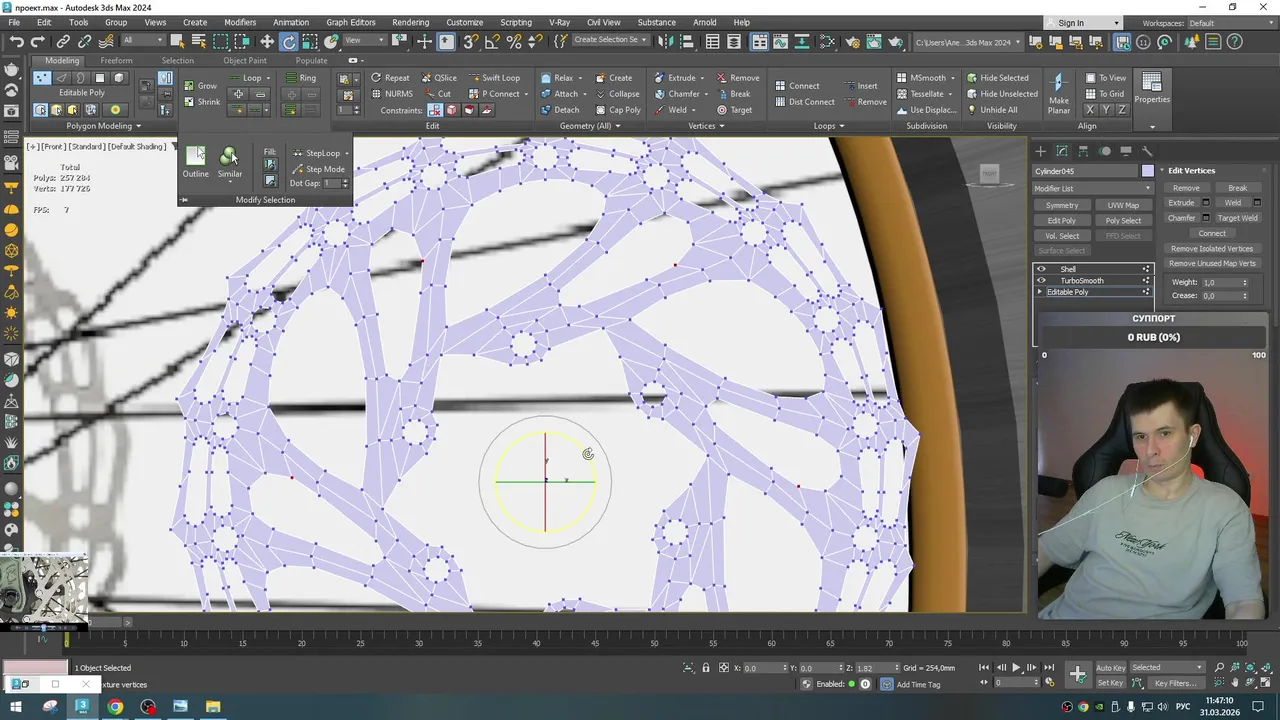The height and width of the screenshot is (720, 1280).
Task: Expand the Editable Poly stack entry
Action: coord(1040,292)
